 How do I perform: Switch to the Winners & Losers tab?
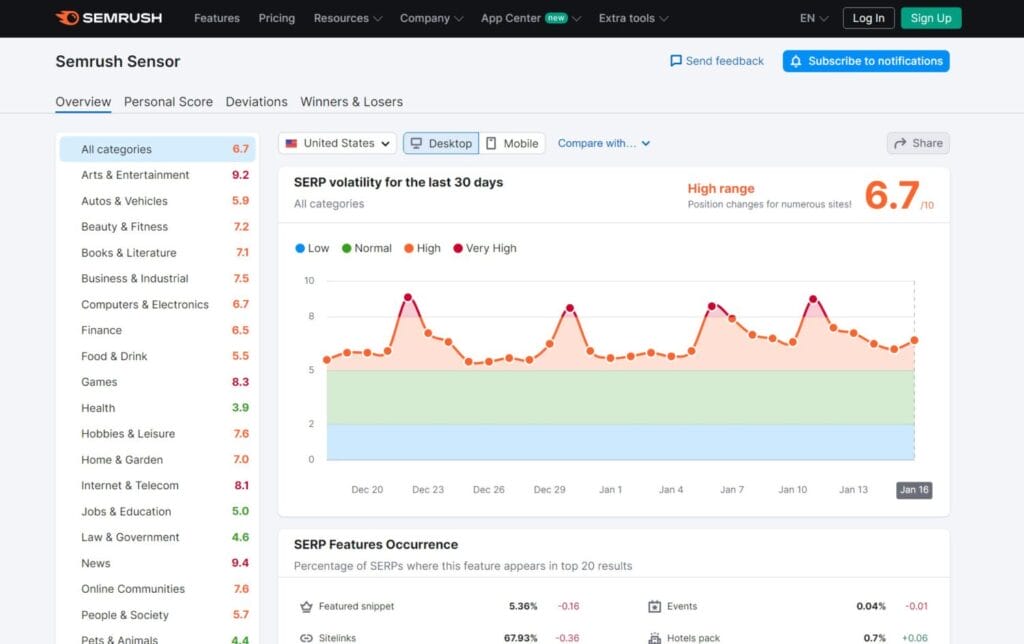351,102
